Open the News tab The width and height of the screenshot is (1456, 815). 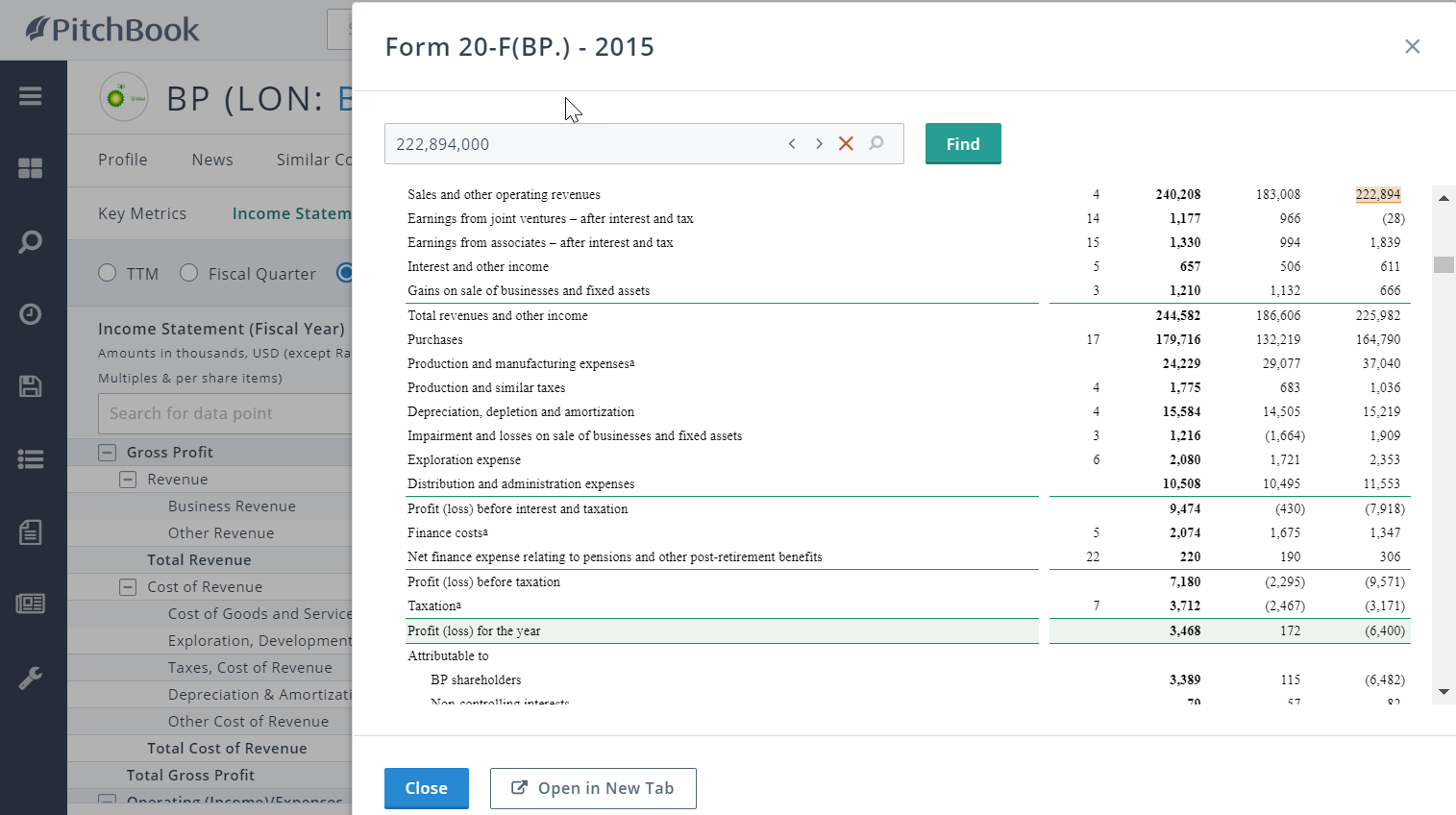tap(212, 160)
